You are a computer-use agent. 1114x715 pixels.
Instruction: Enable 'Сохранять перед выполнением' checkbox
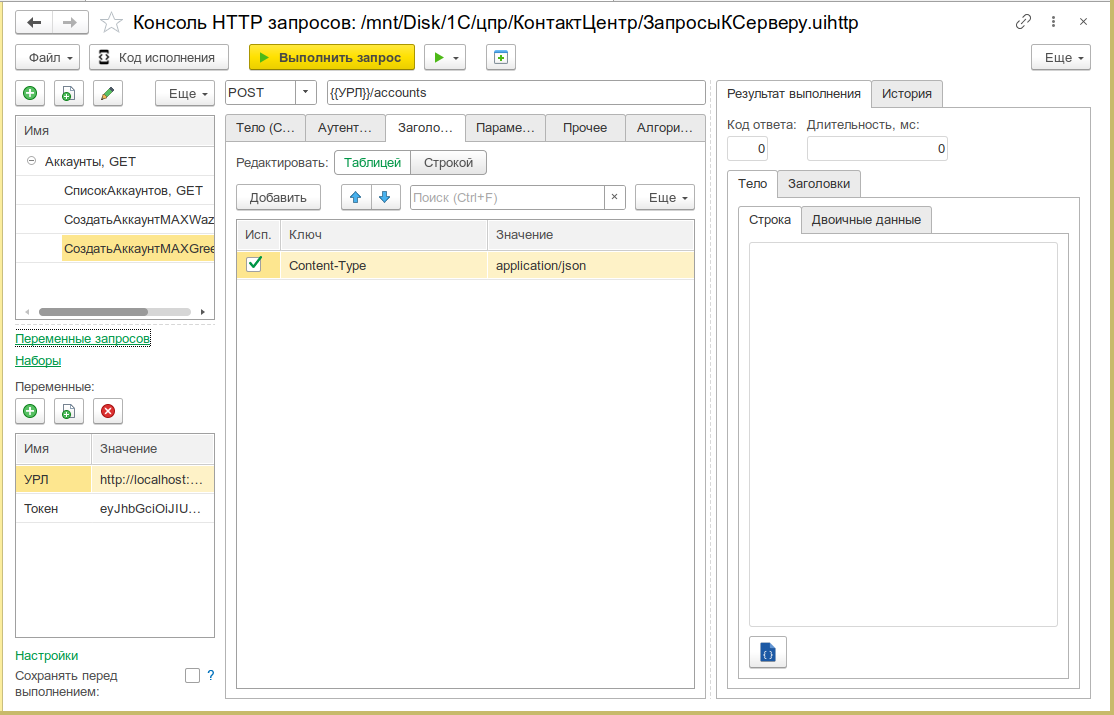pyautogui.click(x=193, y=675)
